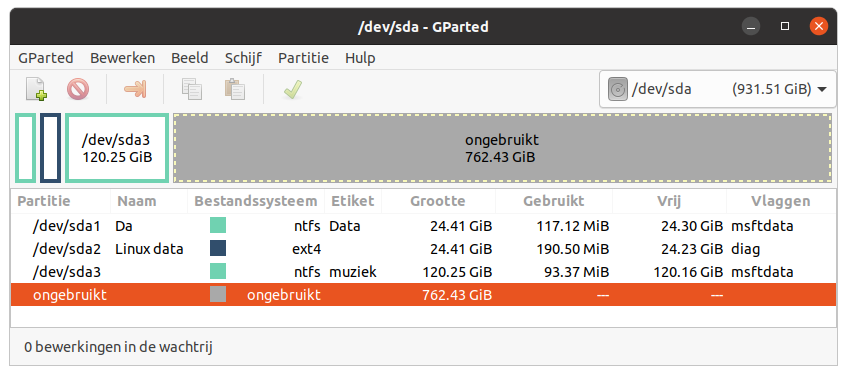Select the /dev/sda2 Linux data row
Screen dimensions: 847x375
[423, 249]
